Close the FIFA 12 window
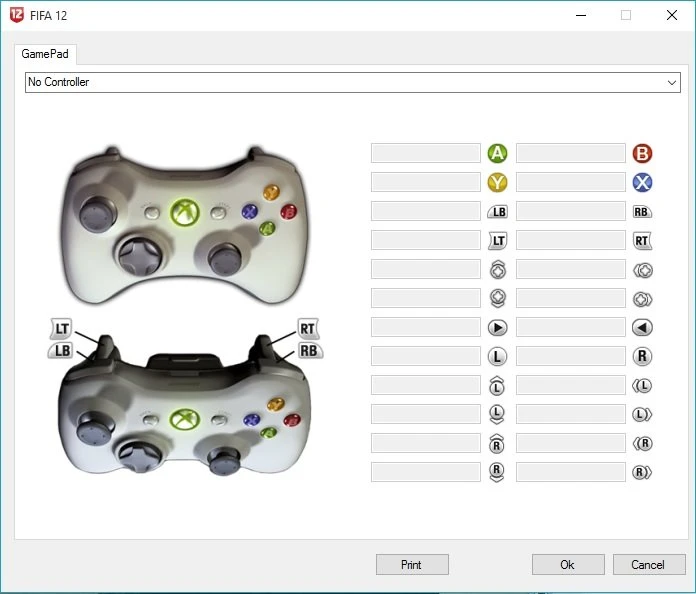The width and height of the screenshot is (696, 594). 672,15
